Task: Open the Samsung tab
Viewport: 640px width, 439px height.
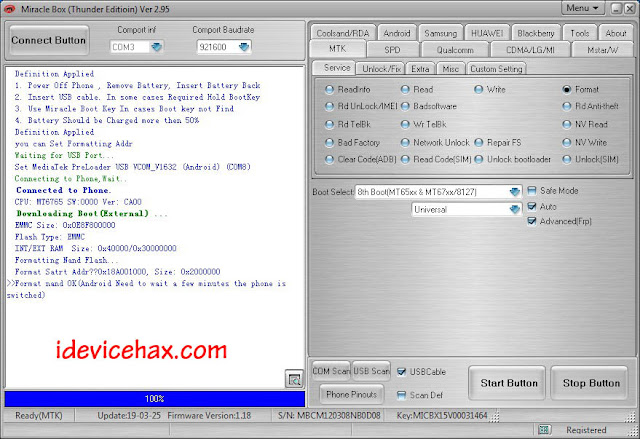Action: pos(440,33)
